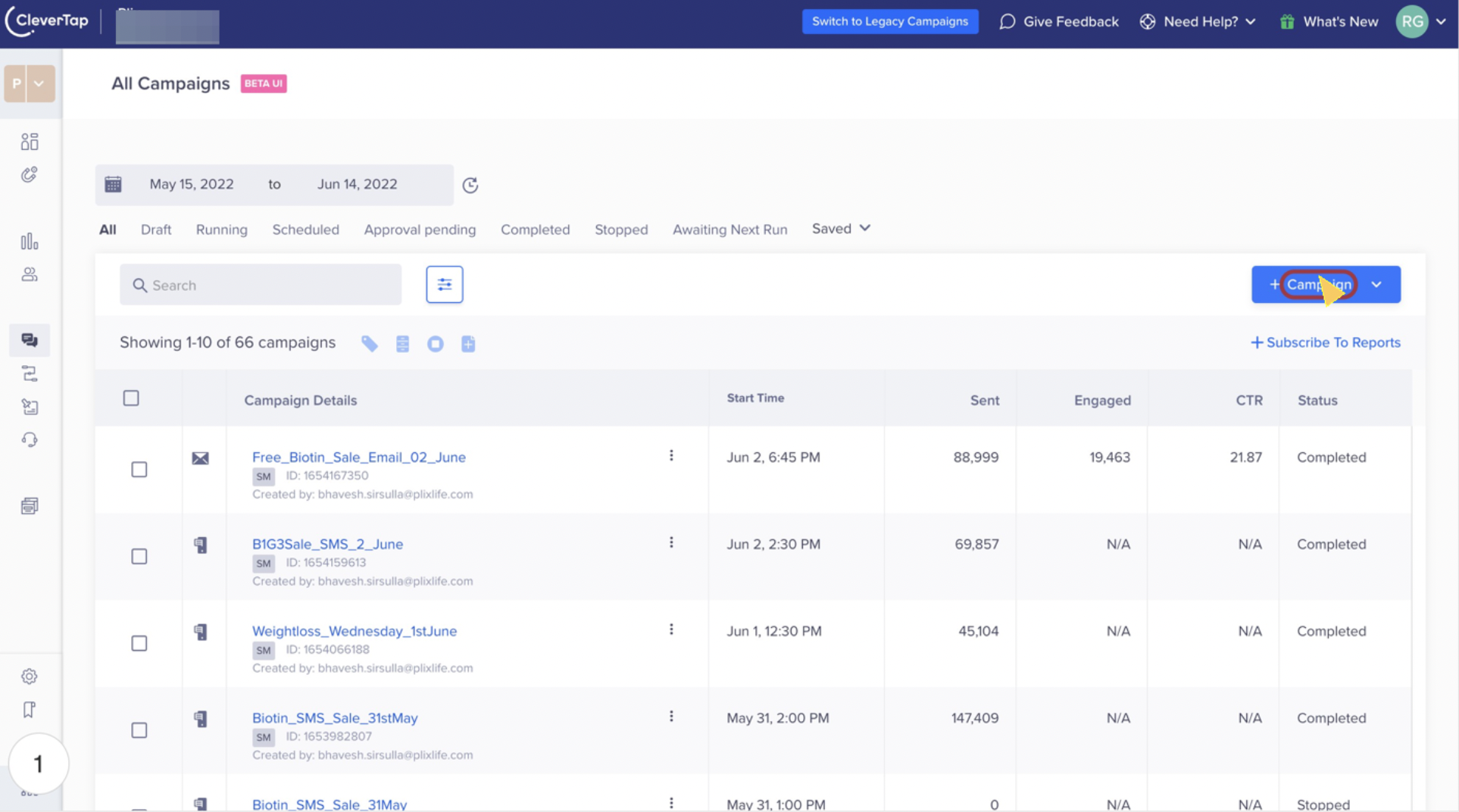1459x812 pixels.
Task: Open the Weightloss_Wednesday_1stJune campaign link
Action: coord(355,631)
